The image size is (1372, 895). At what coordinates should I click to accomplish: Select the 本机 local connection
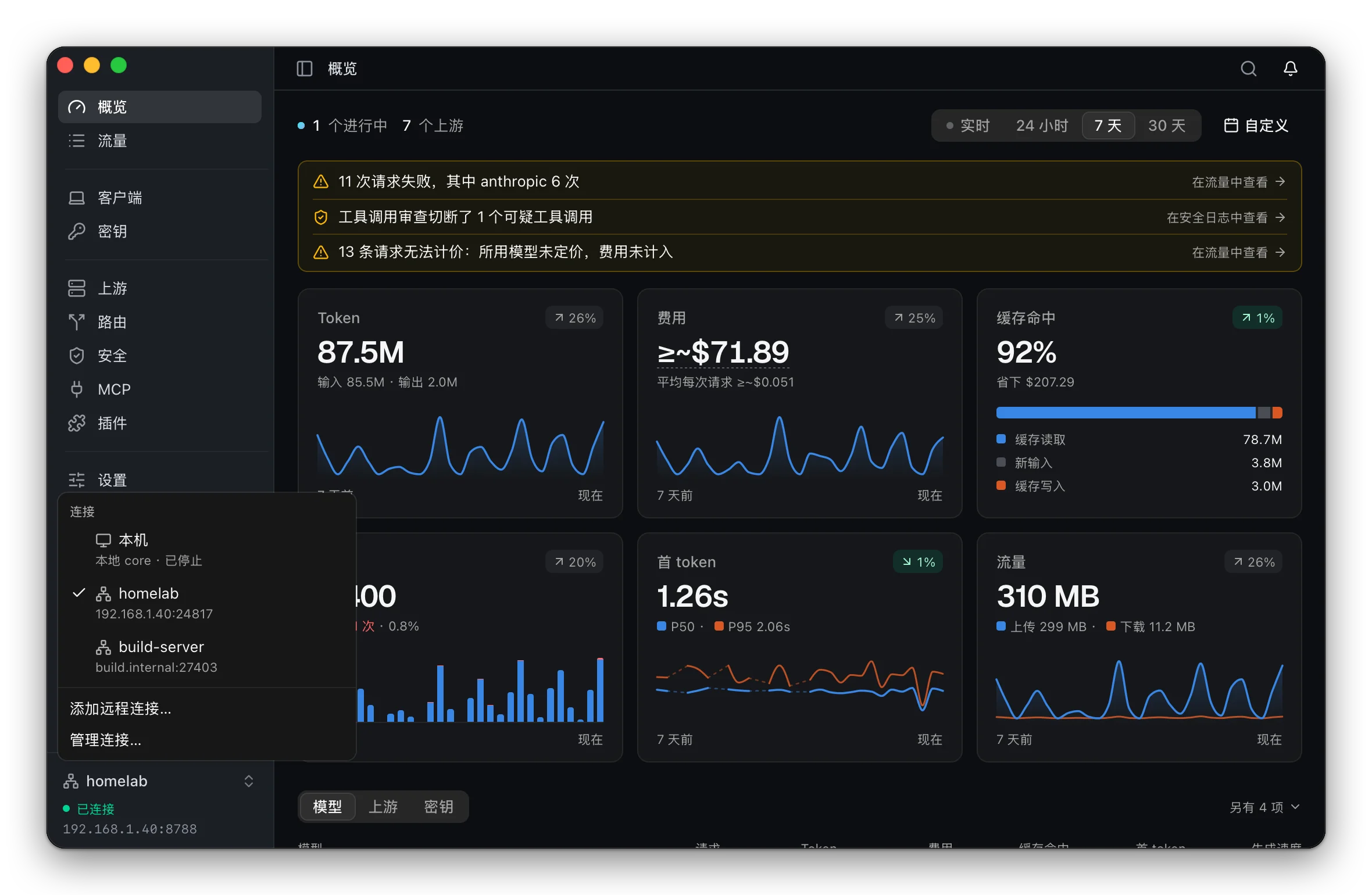(207, 550)
